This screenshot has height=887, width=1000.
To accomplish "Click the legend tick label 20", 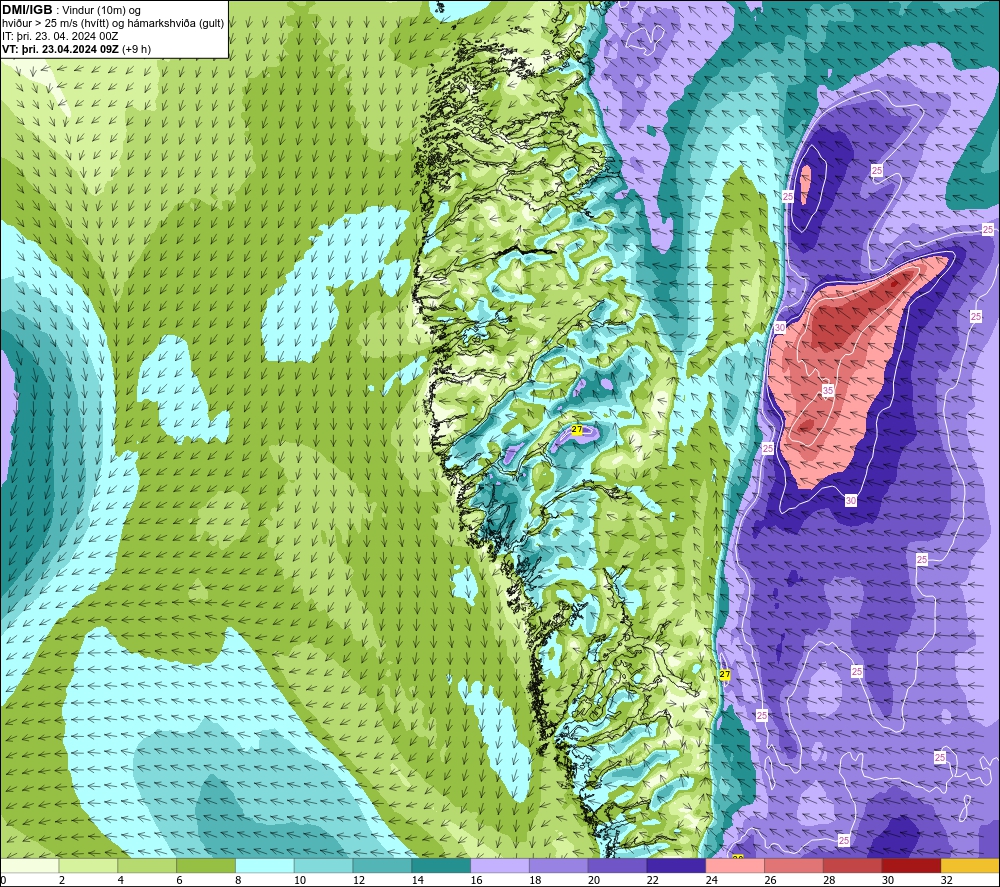I will [594, 880].
